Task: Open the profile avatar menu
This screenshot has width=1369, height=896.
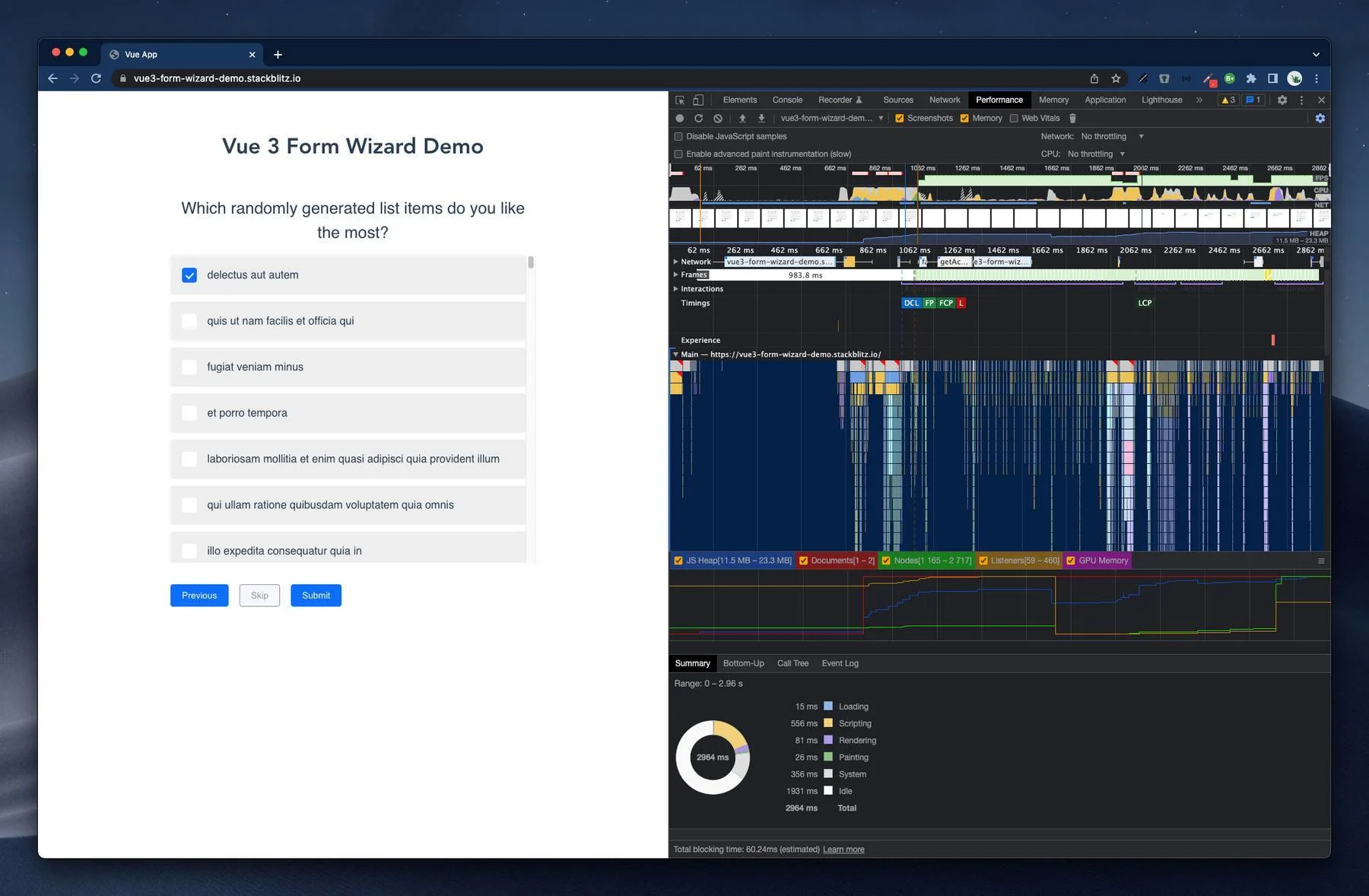Action: click(x=1294, y=78)
